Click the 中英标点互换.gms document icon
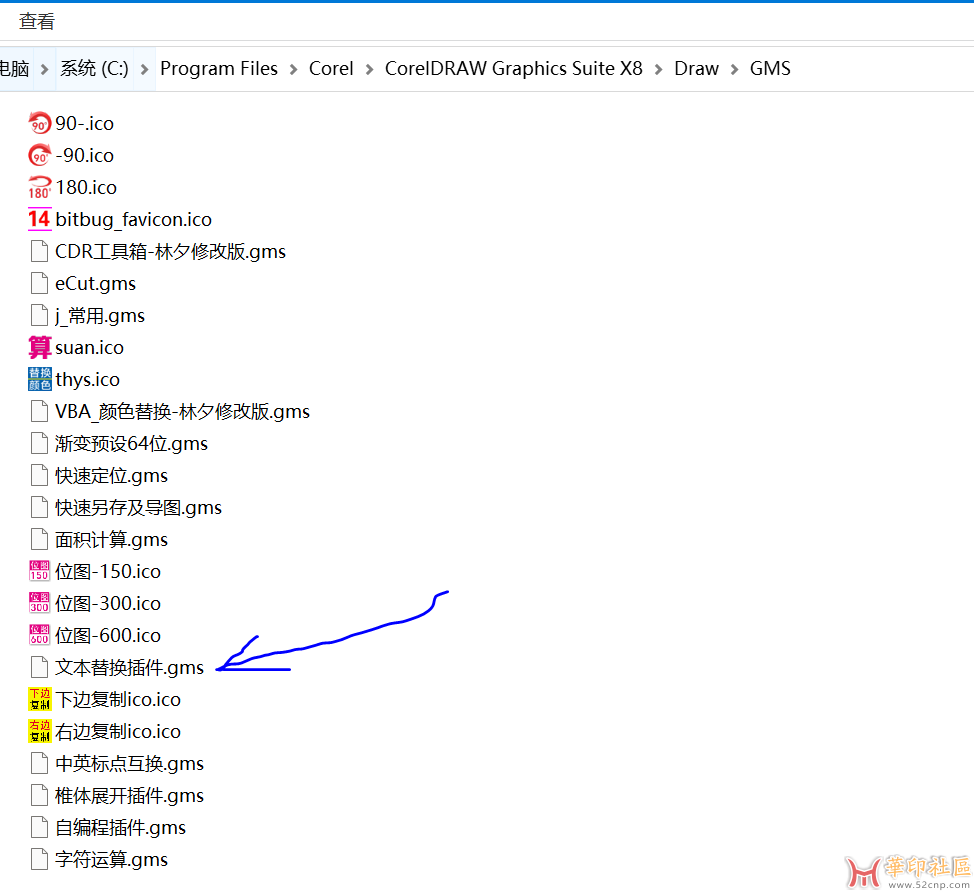This screenshot has width=974, height=892. 39,763
